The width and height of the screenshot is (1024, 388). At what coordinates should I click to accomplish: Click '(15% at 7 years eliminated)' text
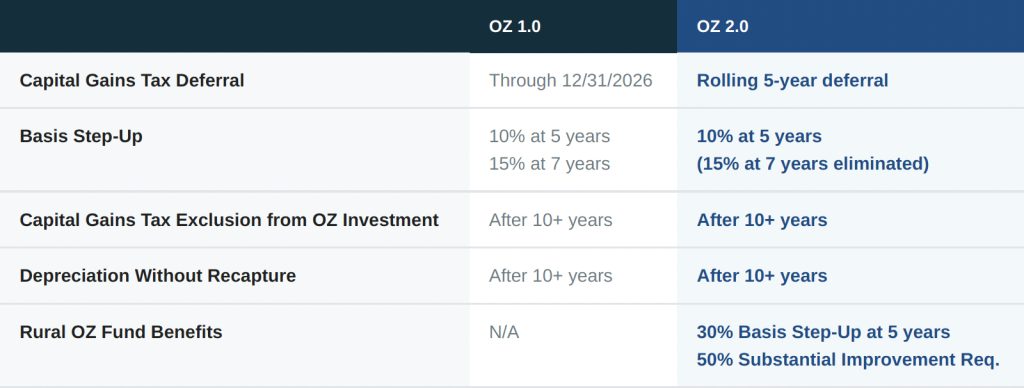pyautogui.click(x=812, y=164)
